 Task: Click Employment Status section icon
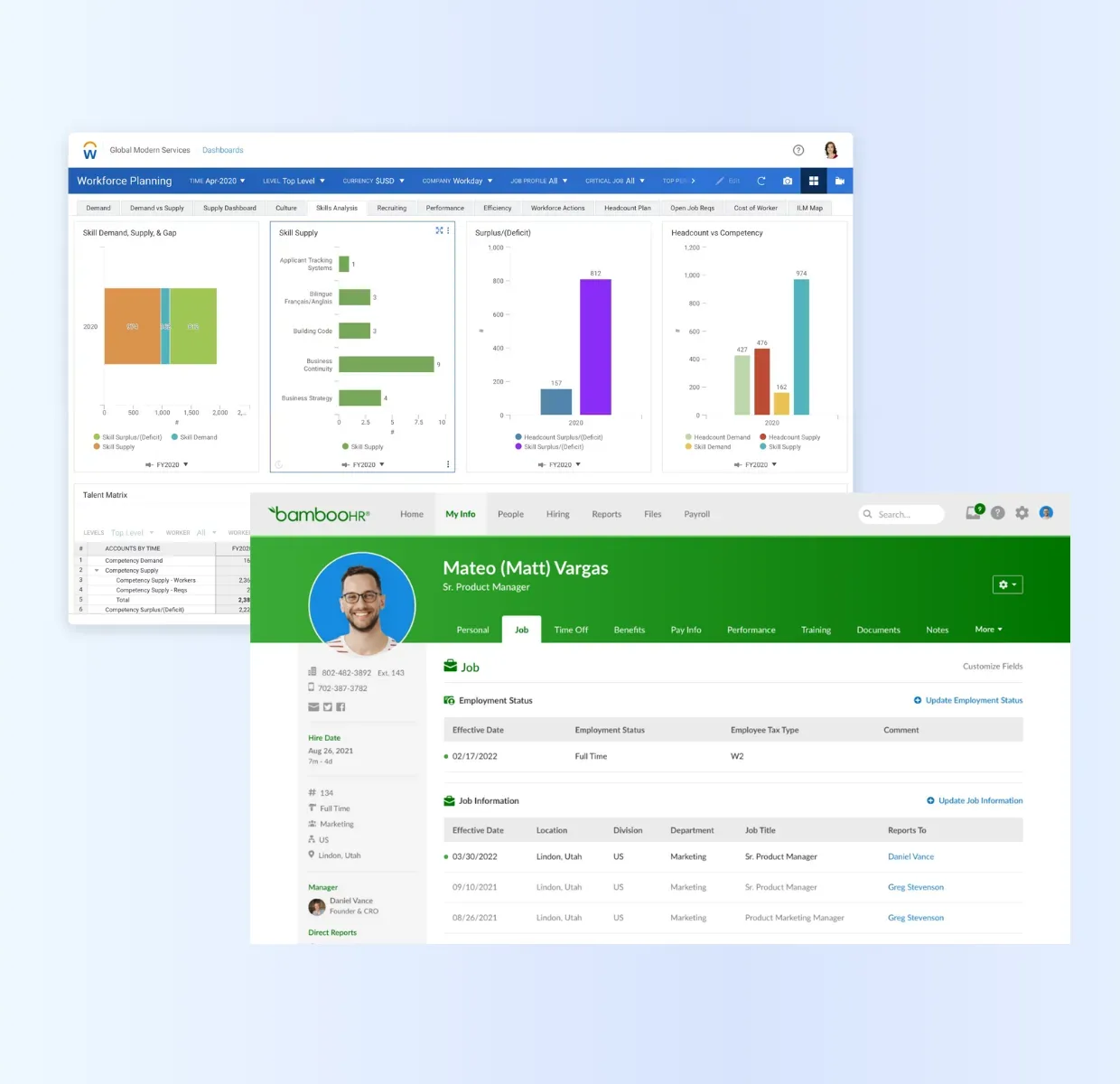pyautogui.click(x=449, y=700)
